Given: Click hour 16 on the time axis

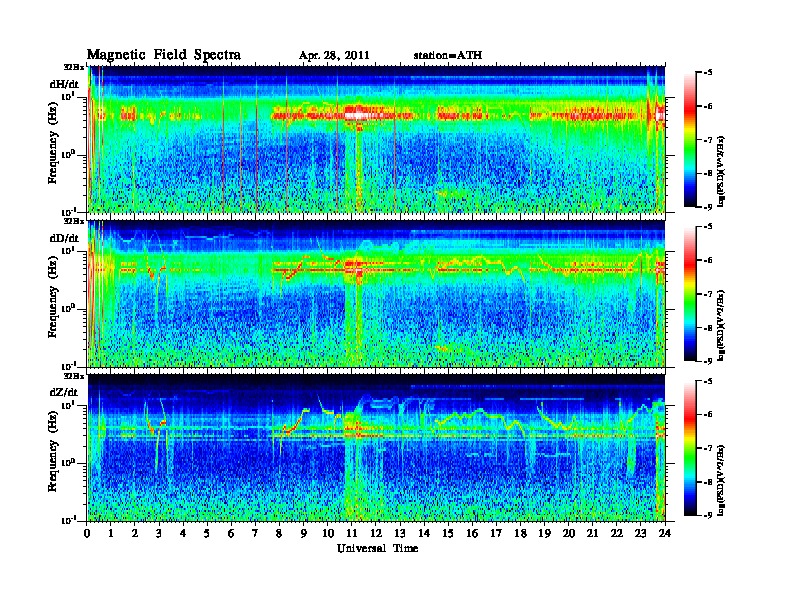Looking at the screenshot, I should click(x=472, y=533).
